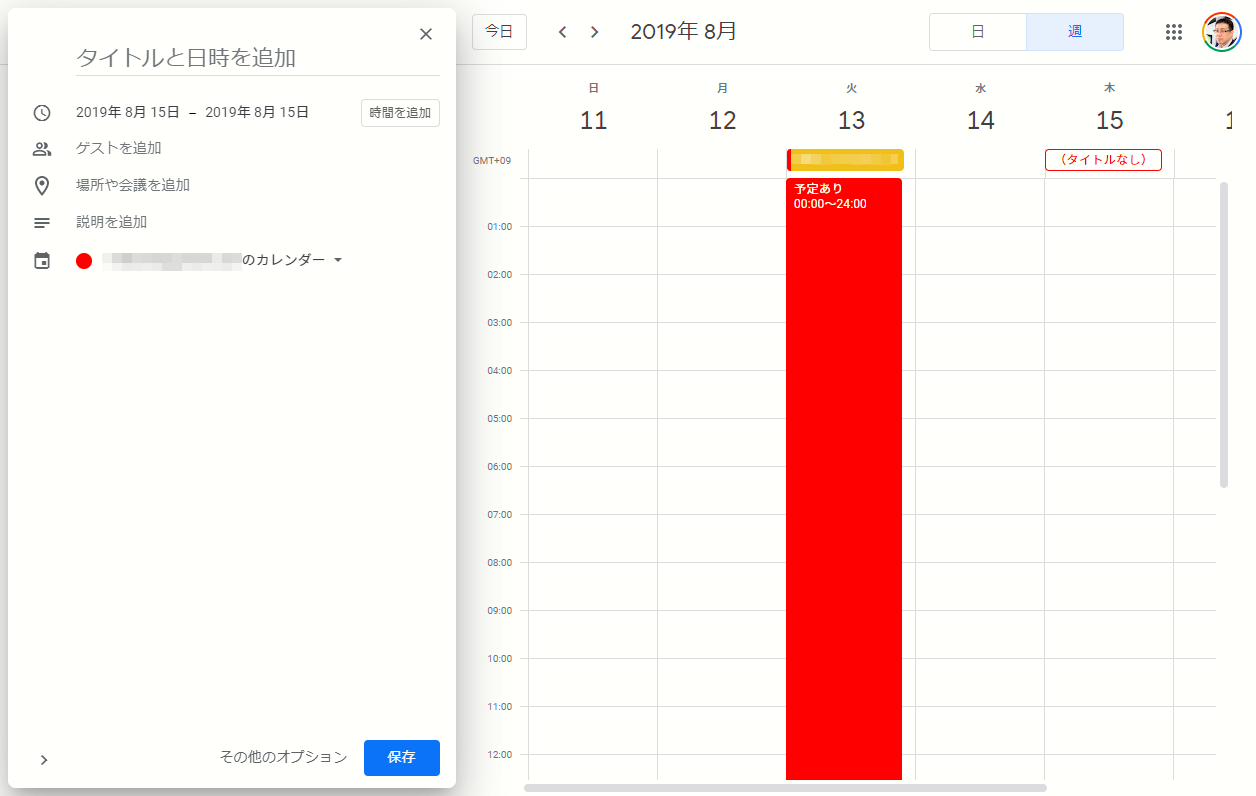Click the guests people icon

pos(42,149)
